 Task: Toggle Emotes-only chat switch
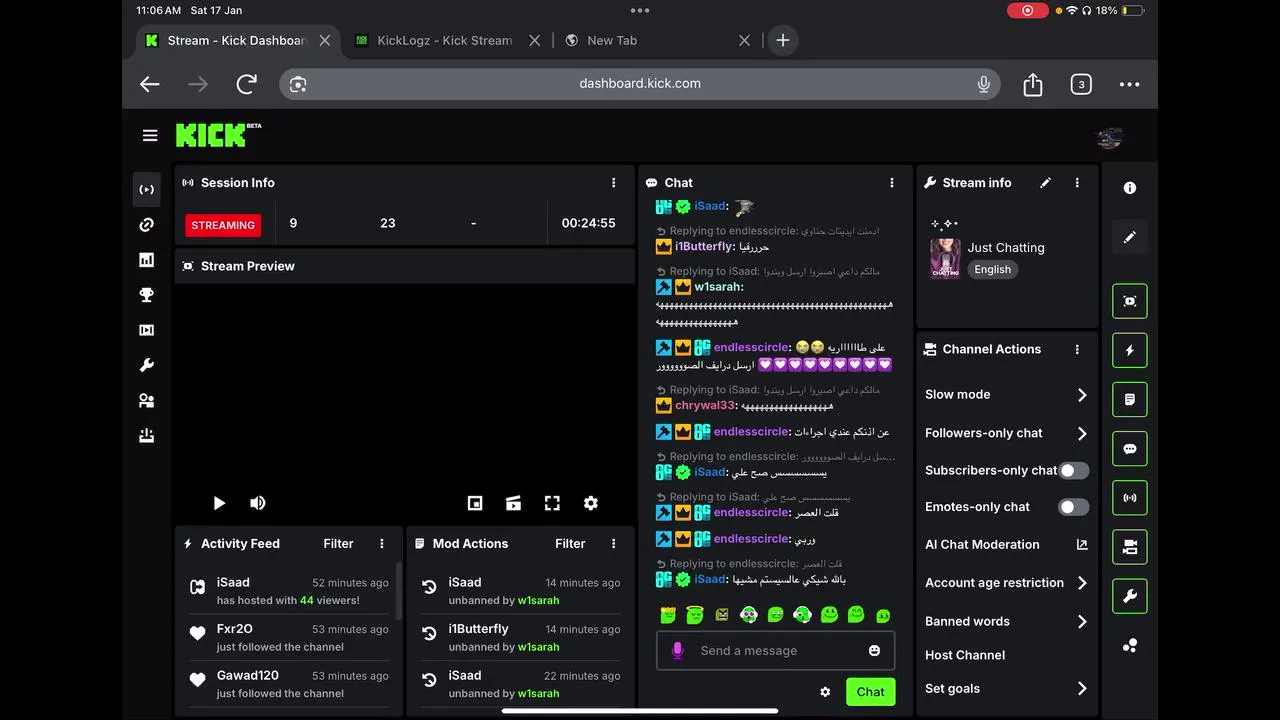pos(1074,507)
